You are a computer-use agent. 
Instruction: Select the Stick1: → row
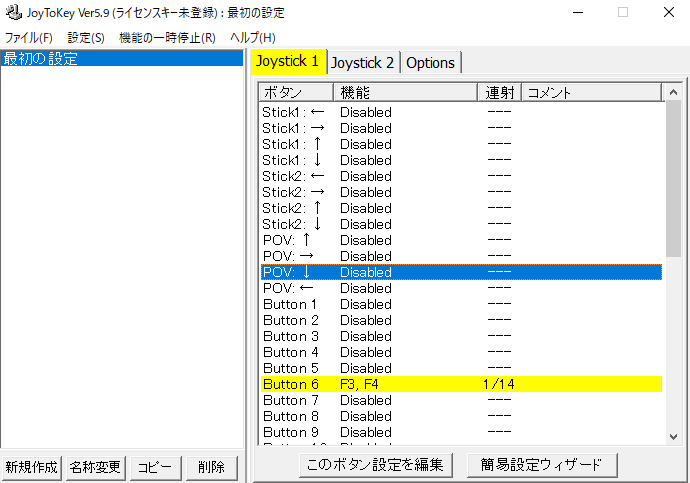click(461, 128)
